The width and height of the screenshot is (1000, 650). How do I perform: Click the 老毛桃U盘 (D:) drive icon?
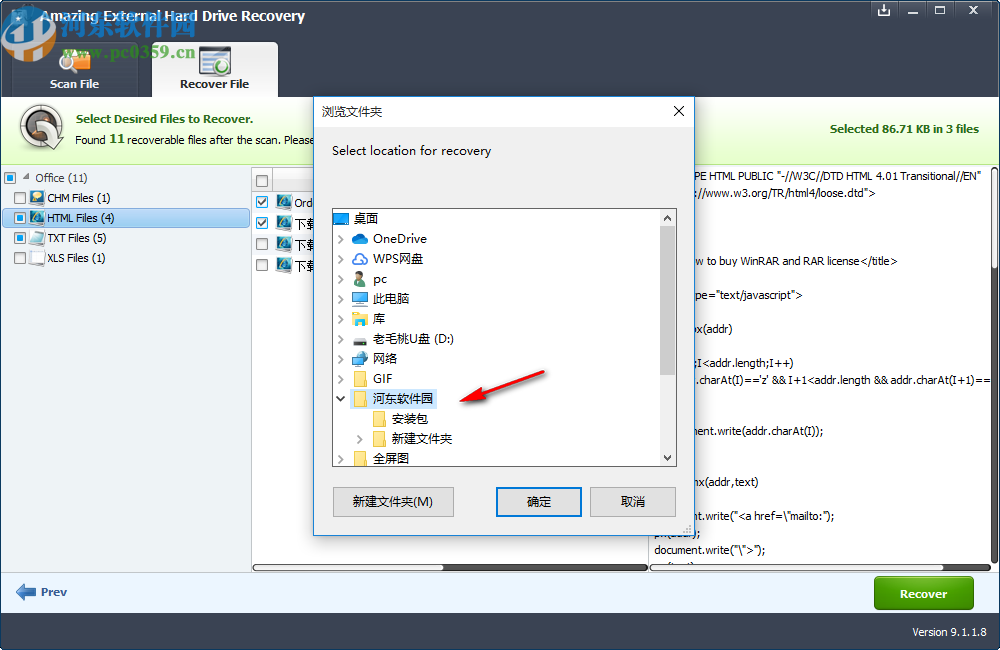click(x=360, y=339)
